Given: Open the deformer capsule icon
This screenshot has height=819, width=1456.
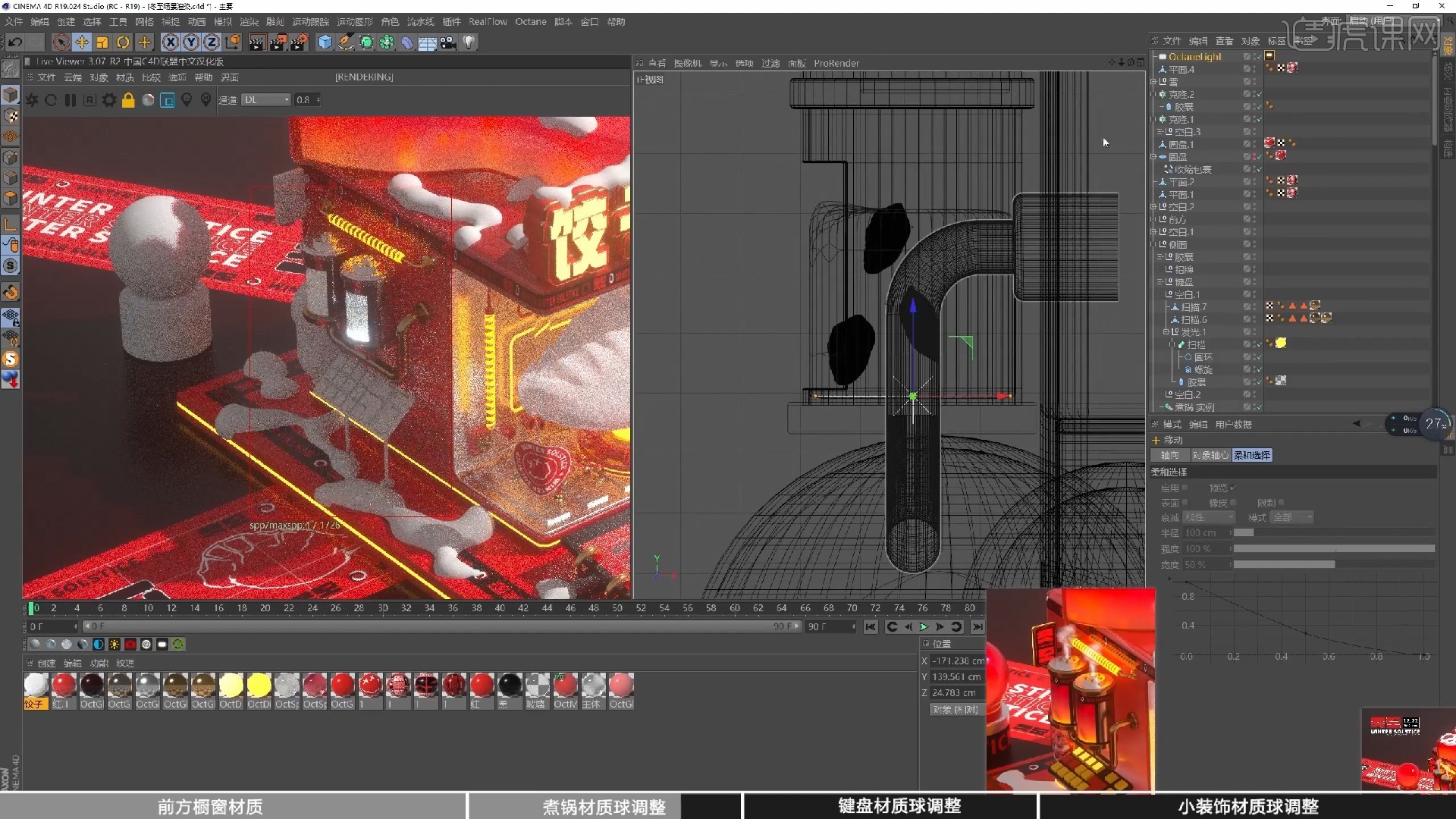Looking at the screenshot, I should pos(407,42).
